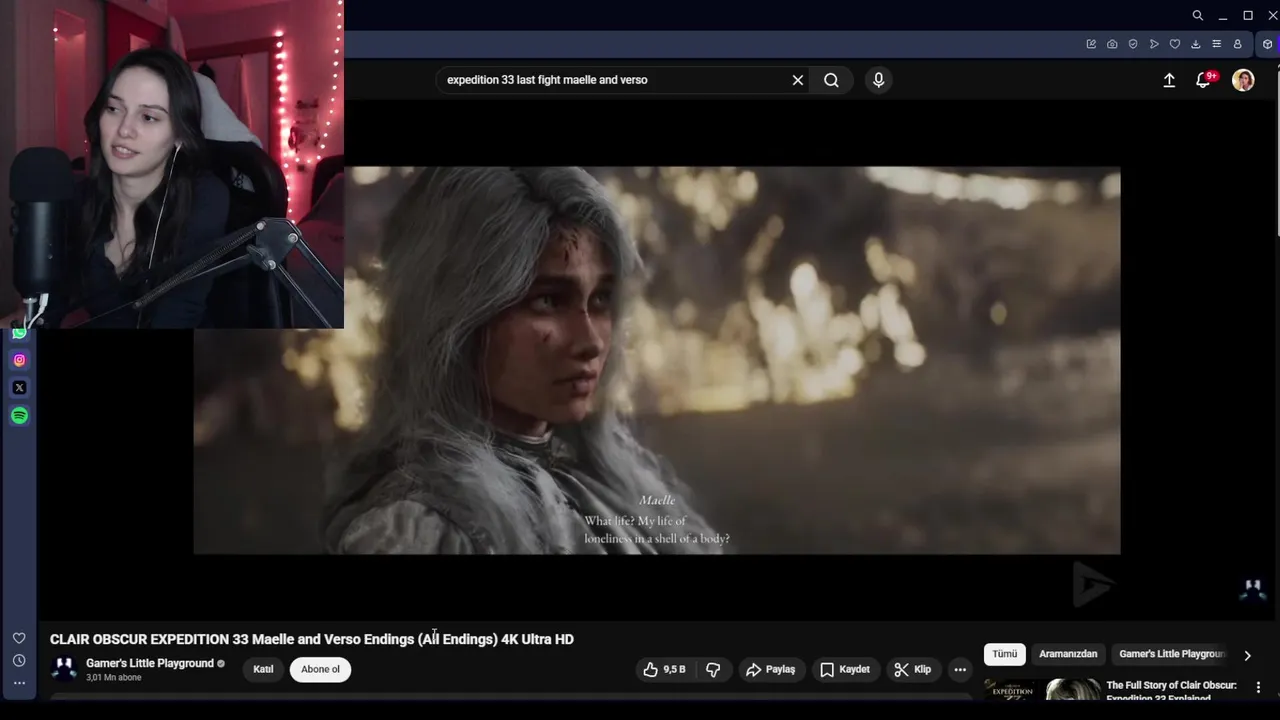Screen dimensions: 1280x720
Task: Open the edit/note icon in address bar
Action: click(x=1091, y=44)
